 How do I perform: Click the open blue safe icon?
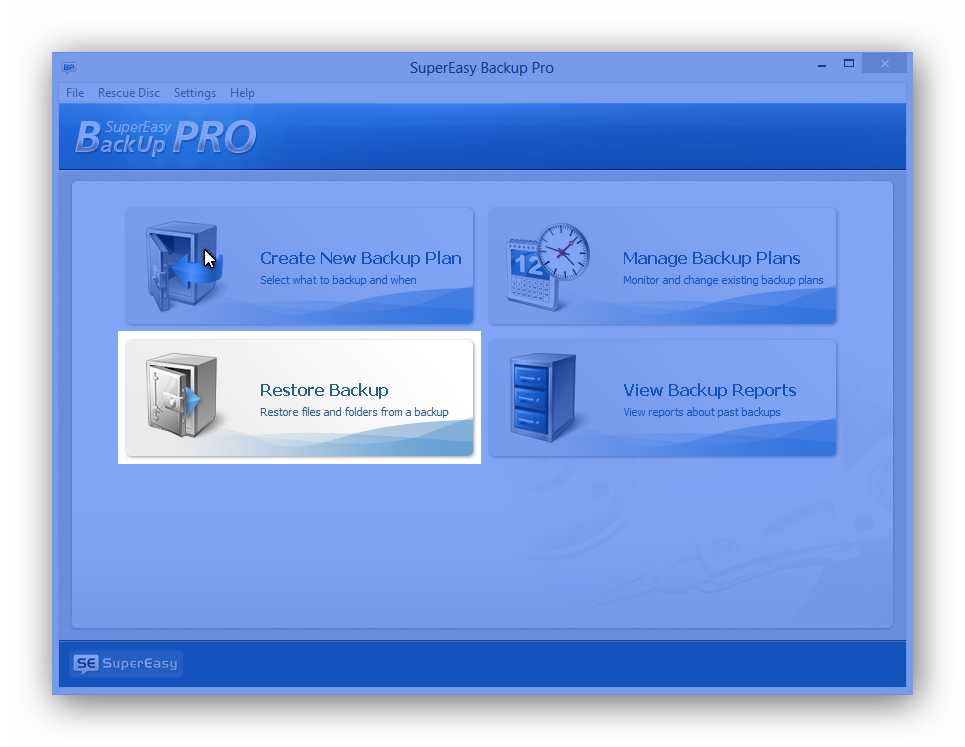tap(184, 266)
